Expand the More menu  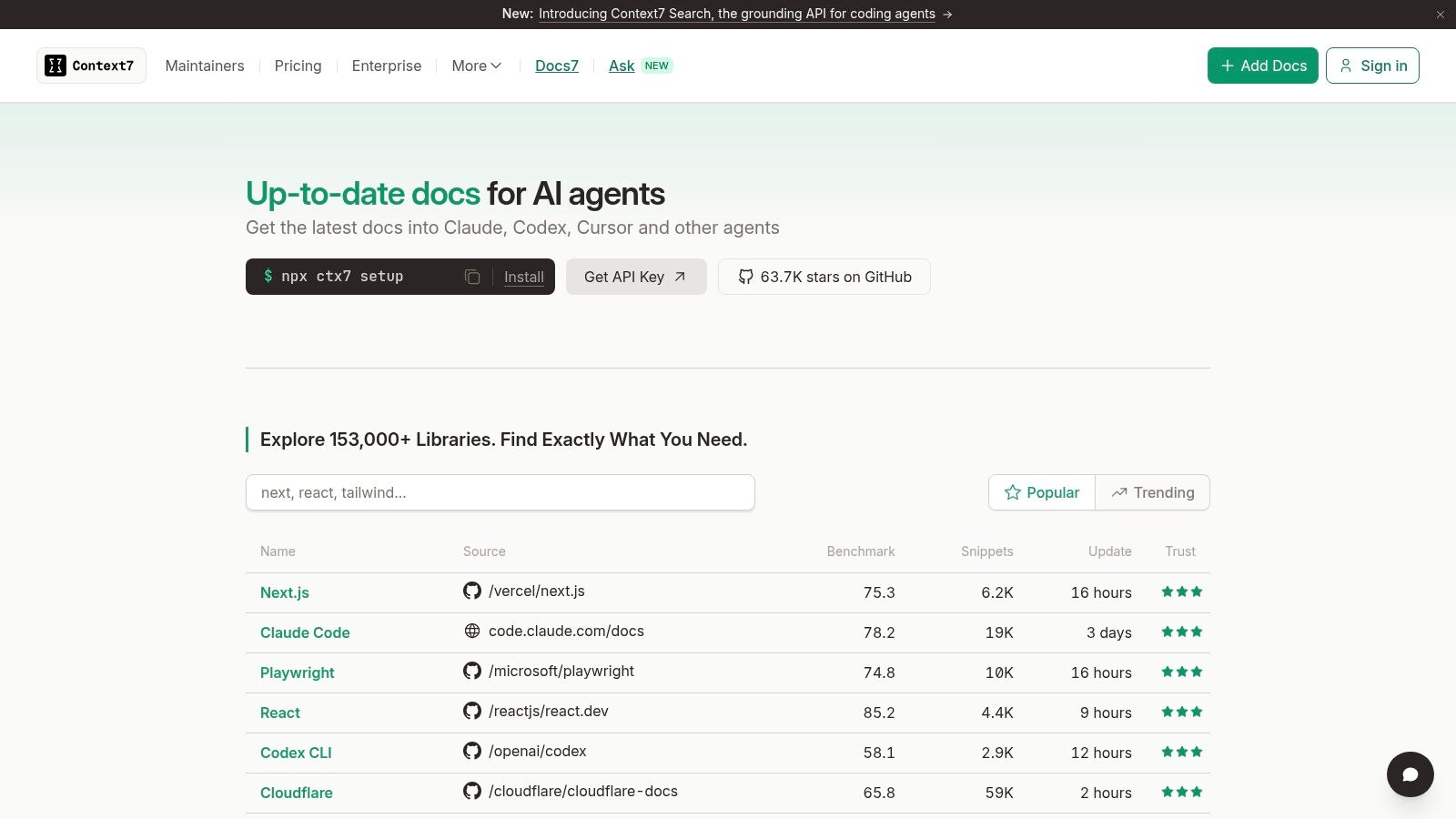tap(477, 66)
